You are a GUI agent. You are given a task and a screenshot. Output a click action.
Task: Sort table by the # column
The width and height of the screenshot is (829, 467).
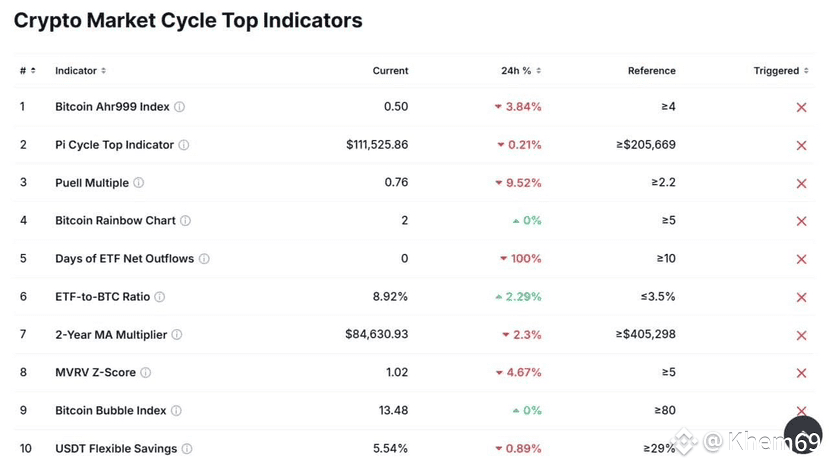(28, 71)
